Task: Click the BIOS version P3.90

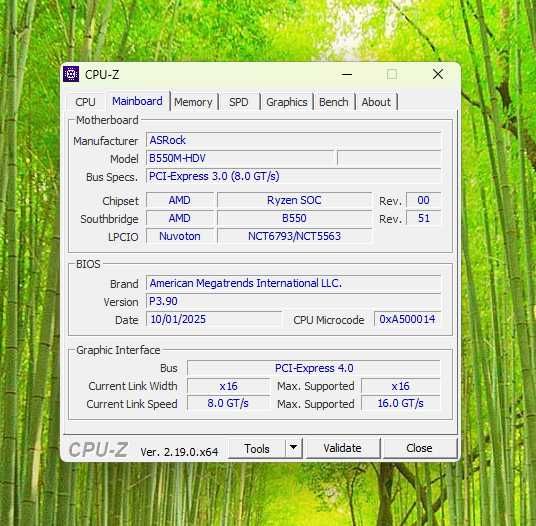Action: [293, 301]
